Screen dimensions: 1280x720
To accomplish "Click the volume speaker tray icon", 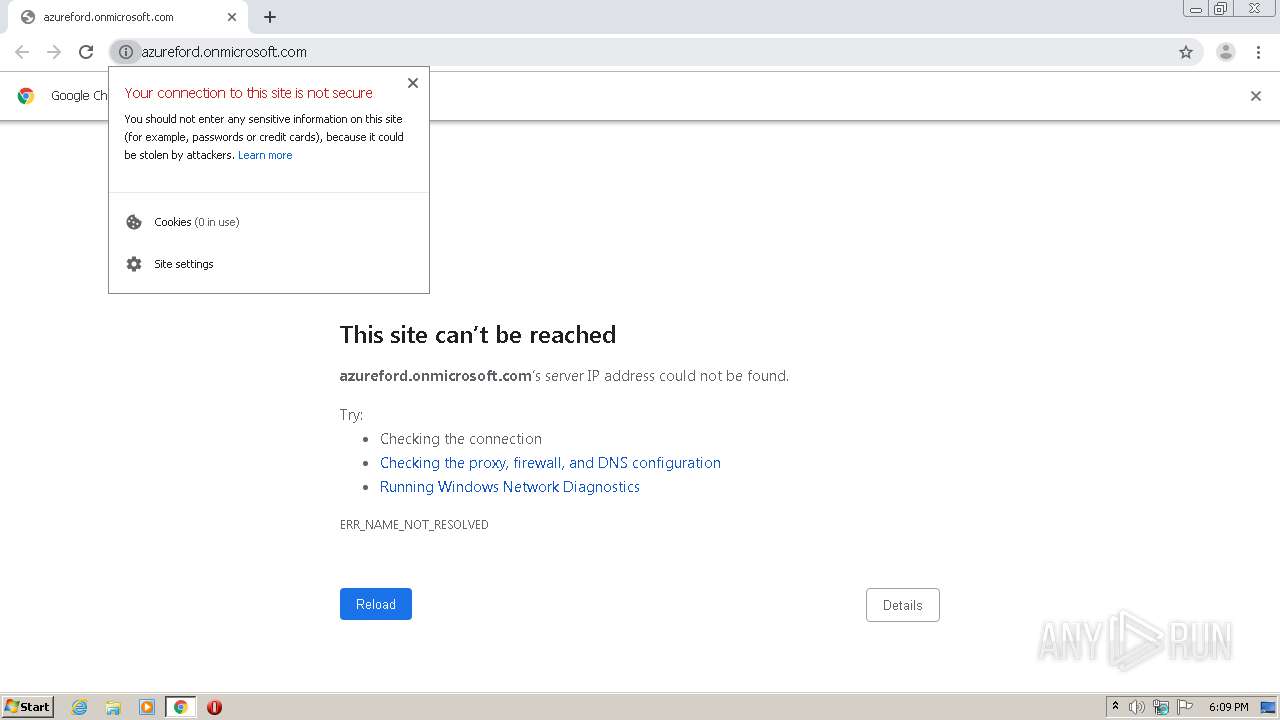I will [1137, 707].
